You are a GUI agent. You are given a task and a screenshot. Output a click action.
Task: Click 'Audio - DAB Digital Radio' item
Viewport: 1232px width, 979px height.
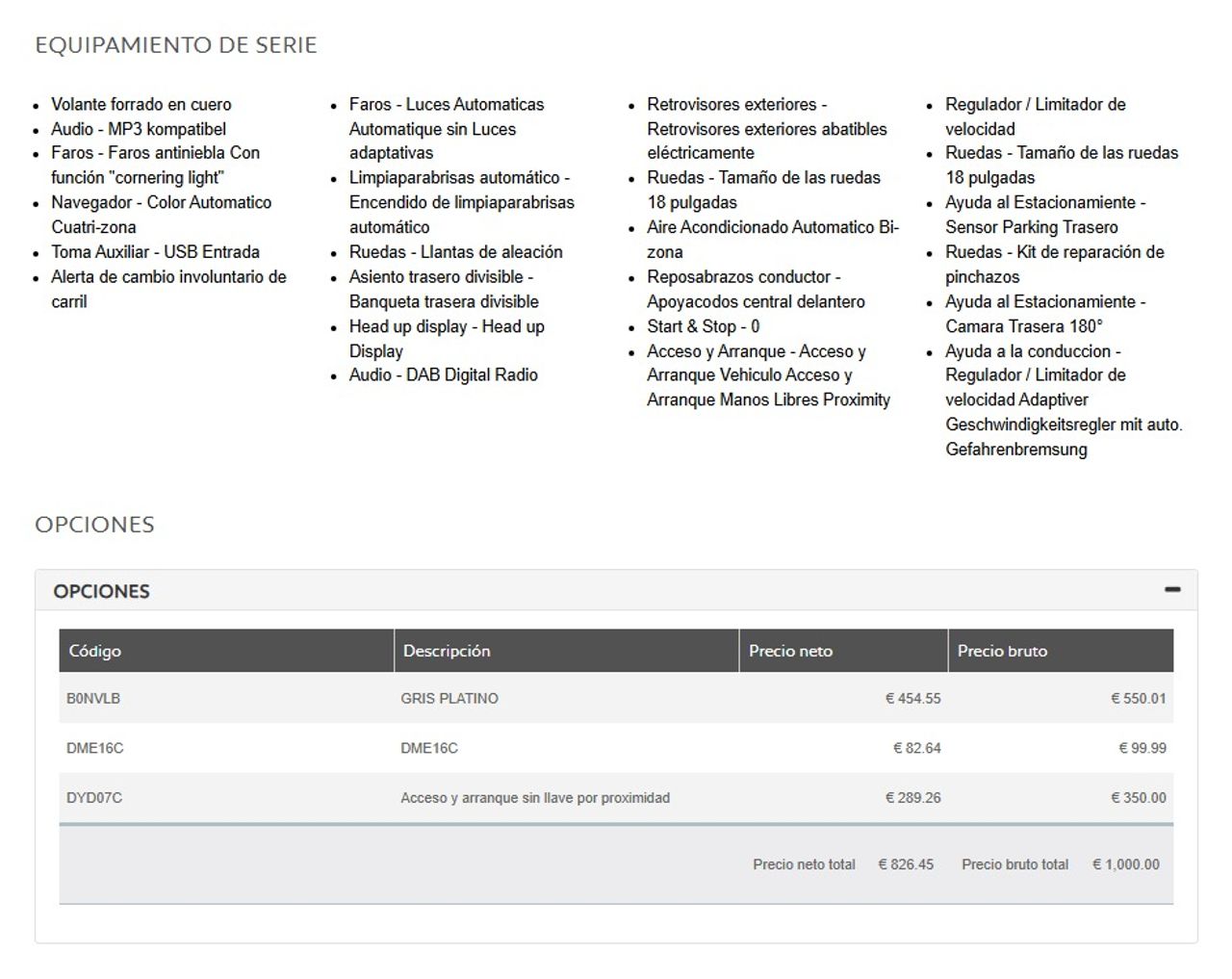(444, 375)
